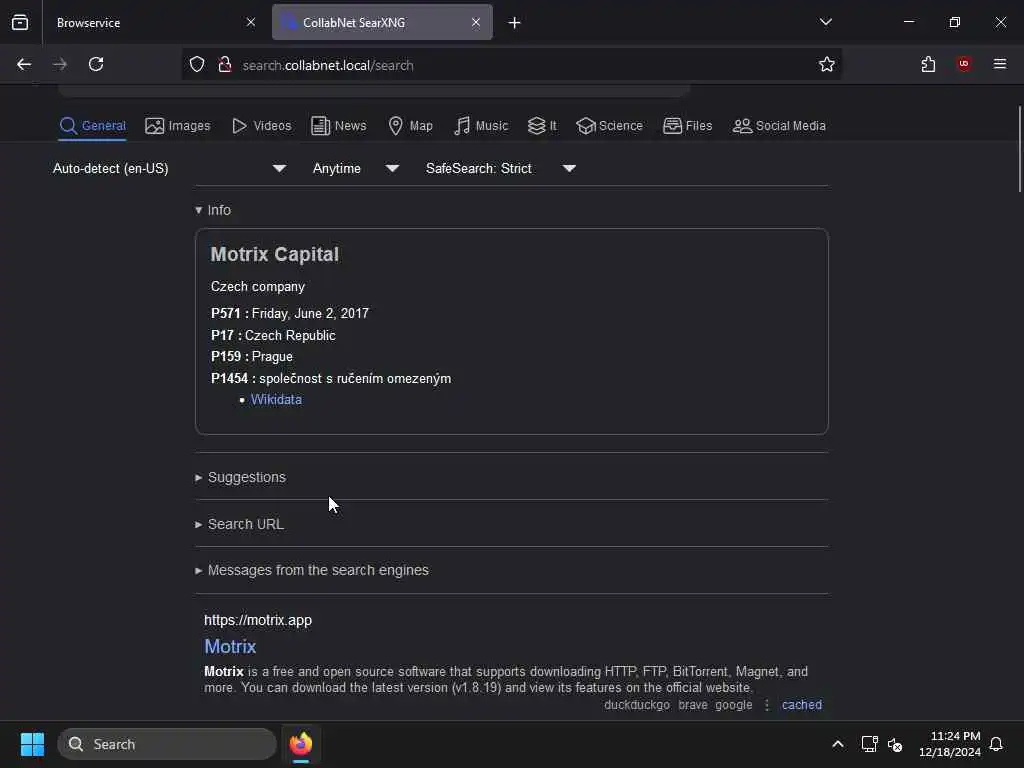Open the taskbar clock showing 11:24 PM
1024x768 pixels.
click(950, 744)
